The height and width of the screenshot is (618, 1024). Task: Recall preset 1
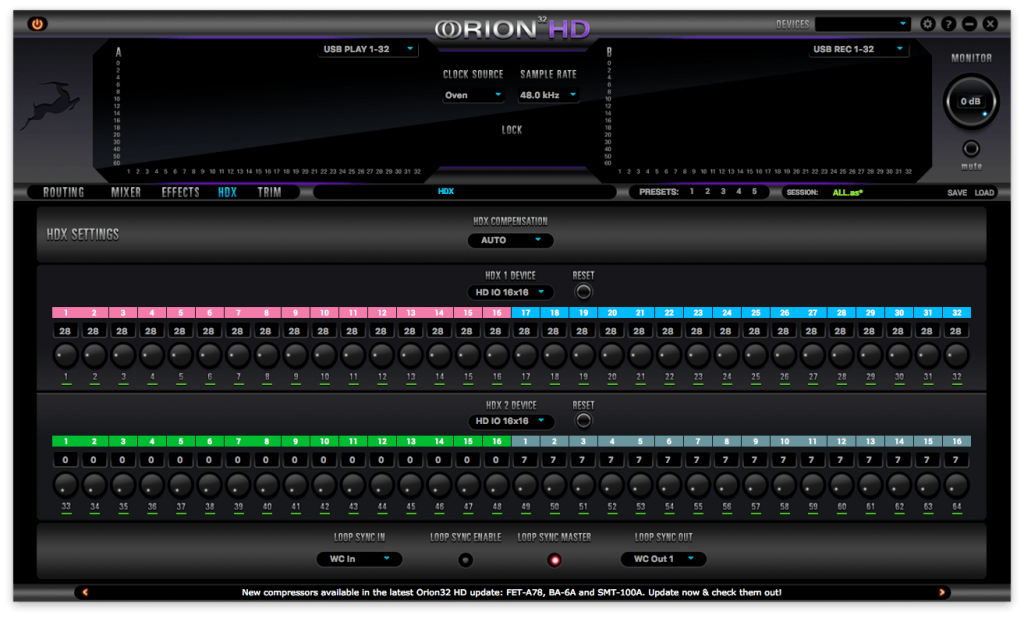(x=692, y=191)
